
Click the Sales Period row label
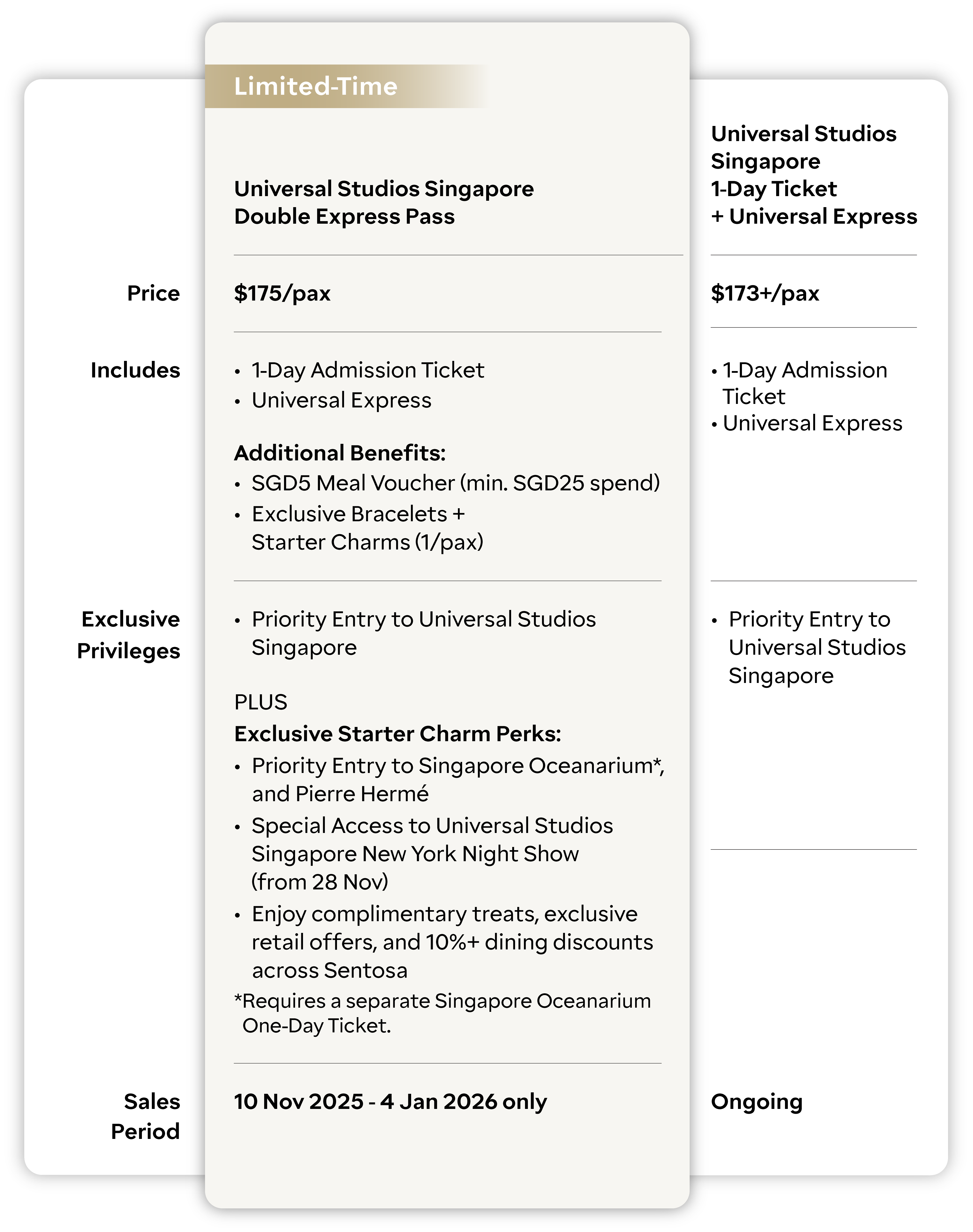point(146,1116)
